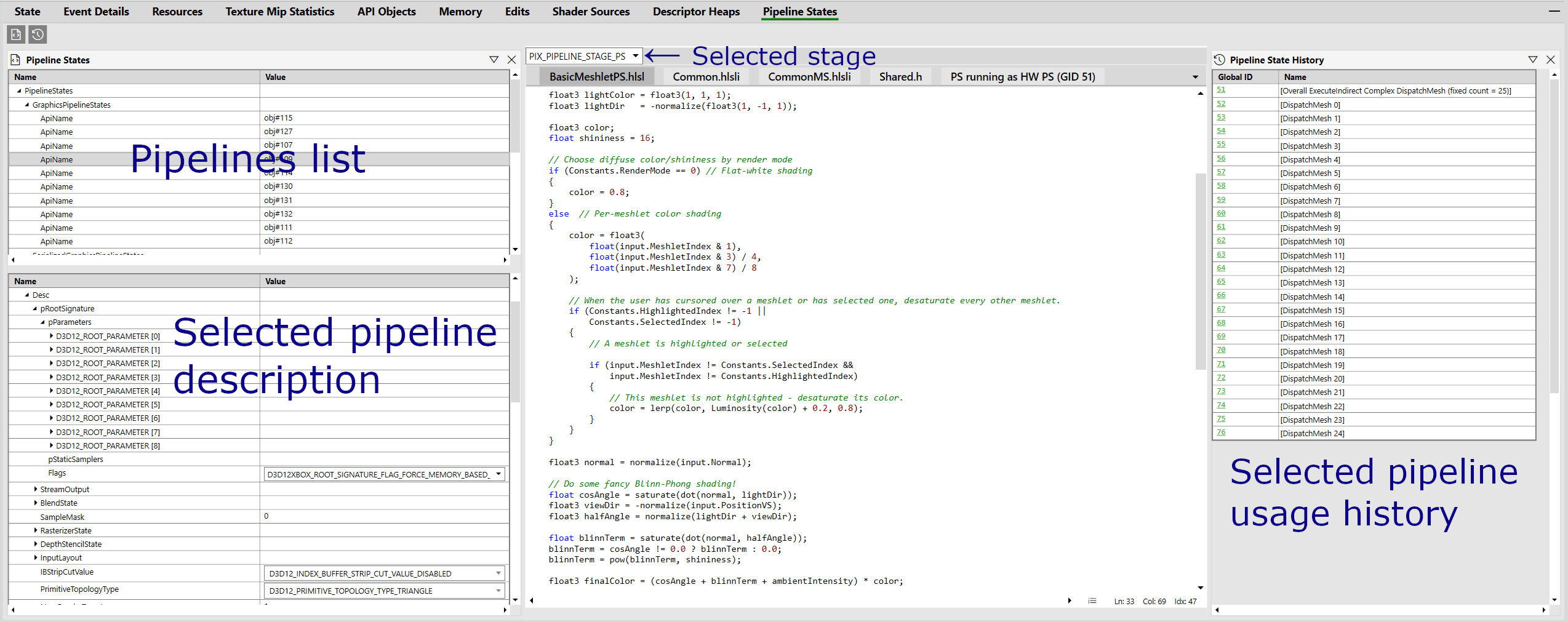Open Global ID 76 link for DispatchMesh 24
1568x622 pixels.
tap(1221, 433)
